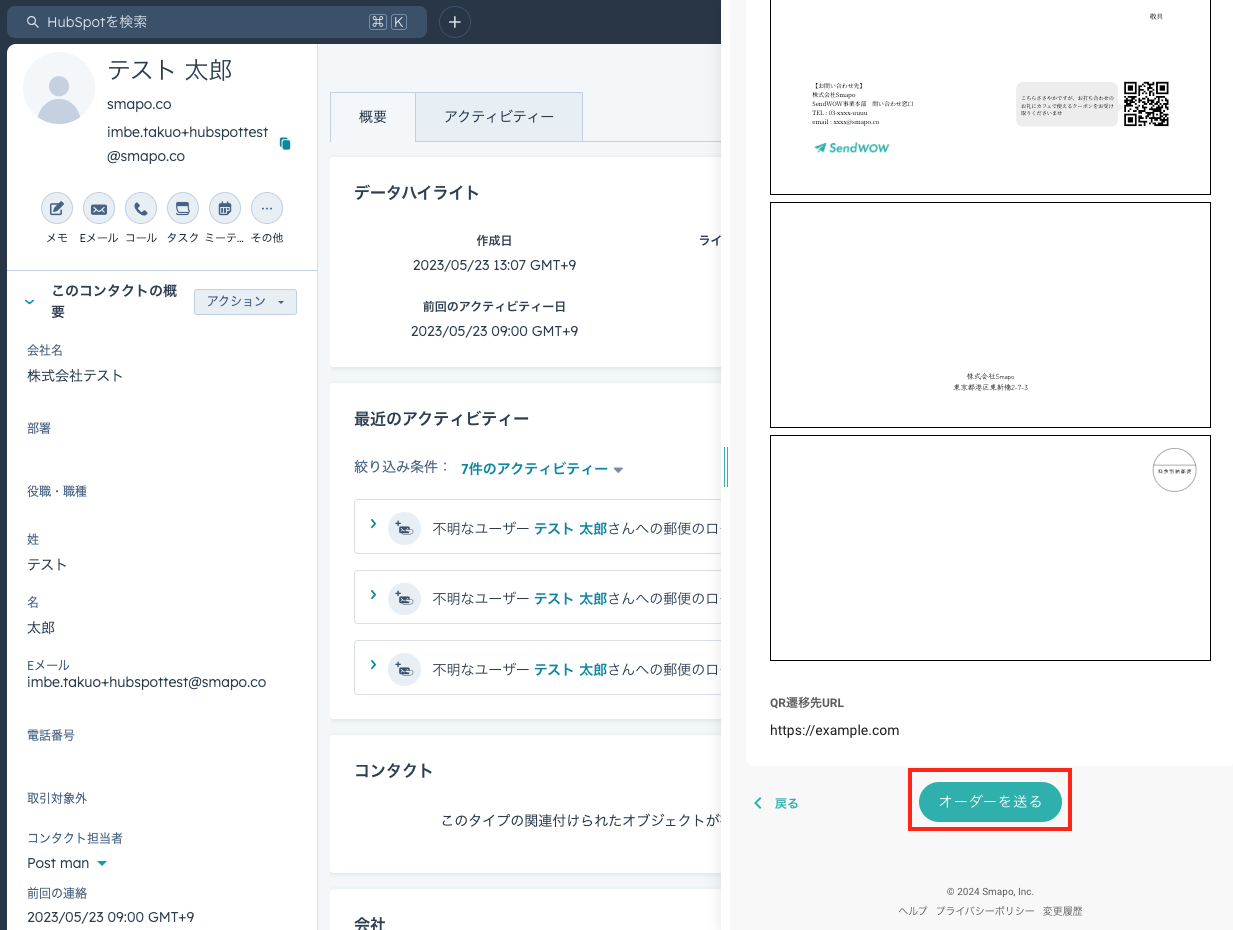Expand the first 郵便のログ activity entry
The height and width of the screenshot is (930, 1233).
(373, 524)
